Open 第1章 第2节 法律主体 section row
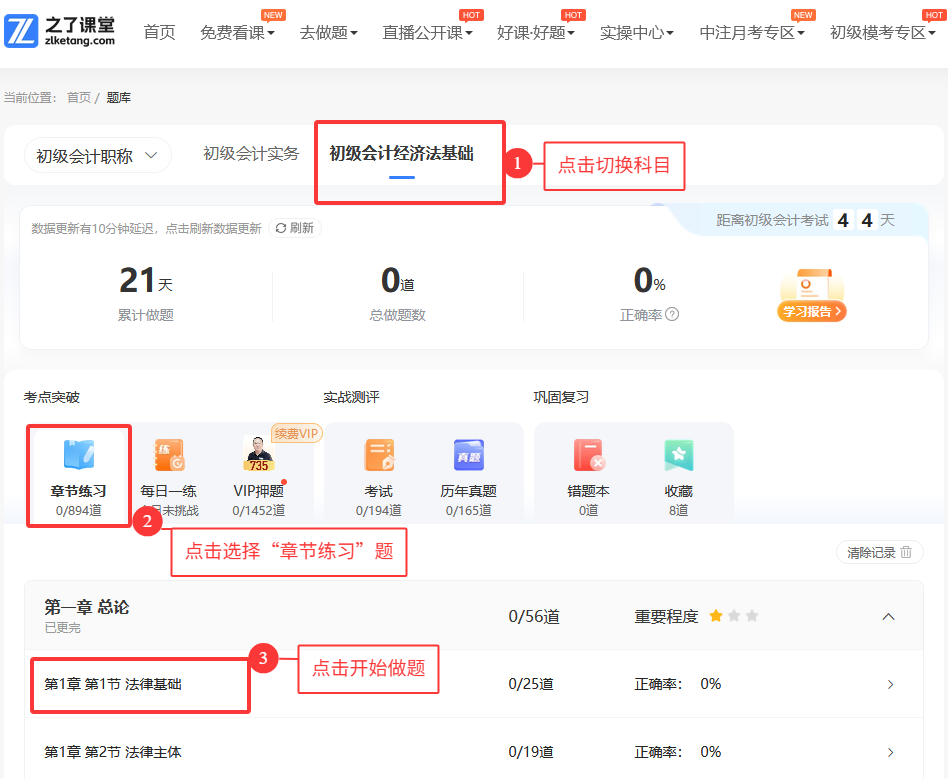This screenshot has height=779, width=948. point(113,751)
